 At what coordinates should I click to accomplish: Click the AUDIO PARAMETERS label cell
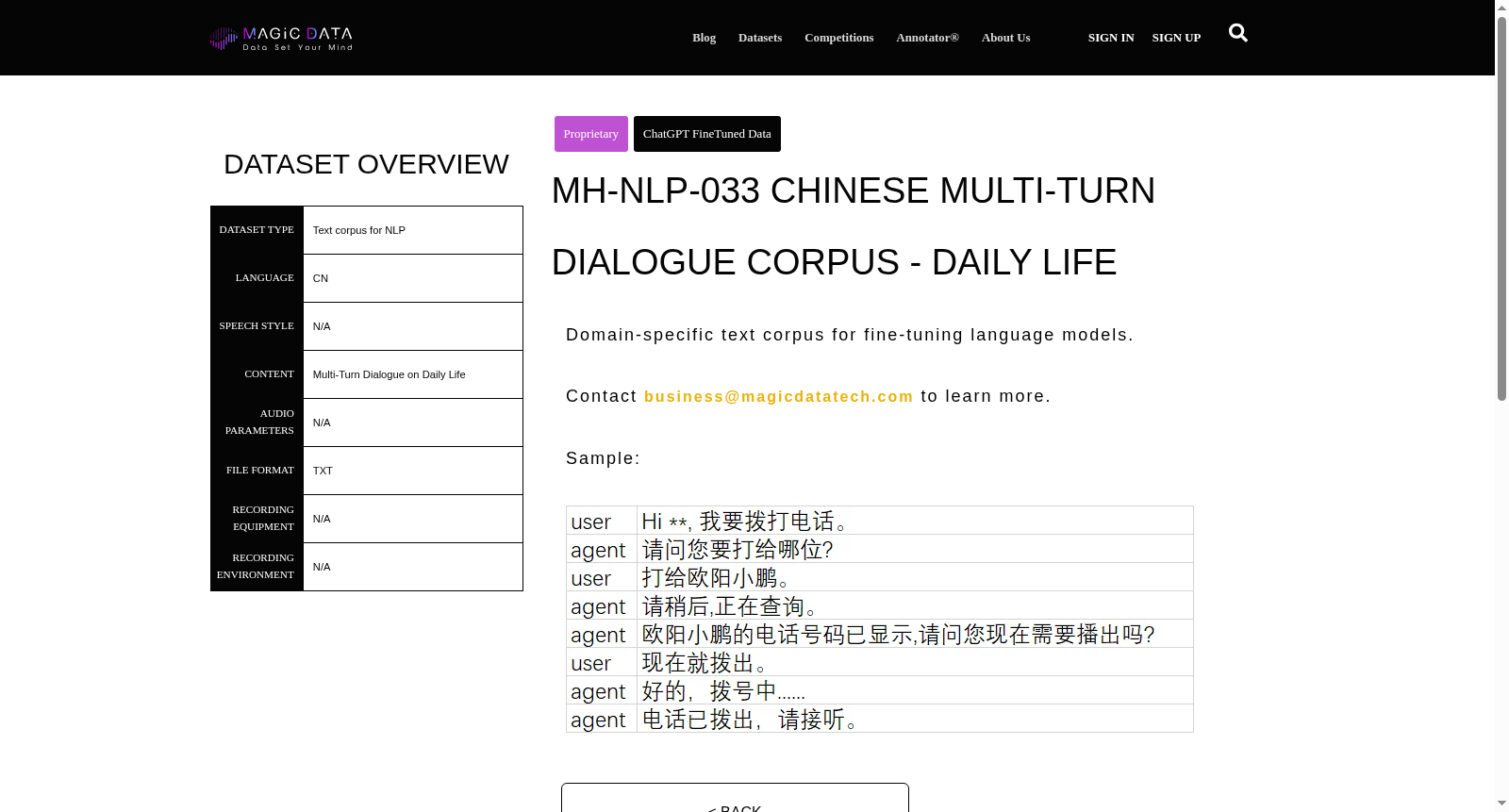257,423
